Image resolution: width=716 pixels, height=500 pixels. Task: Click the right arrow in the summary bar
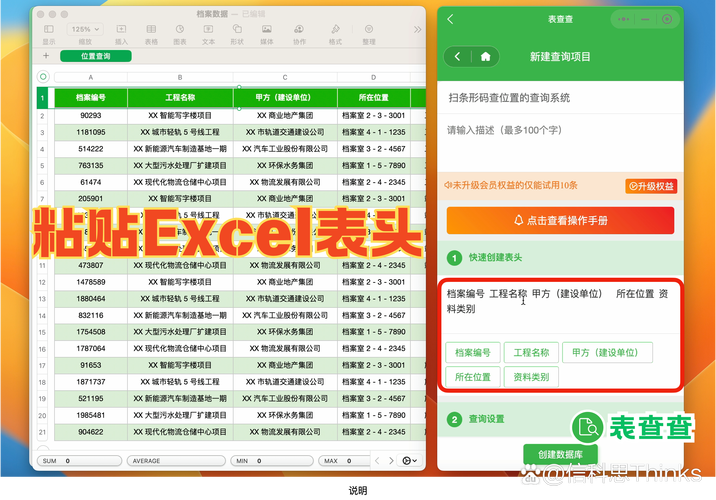pos(391,461)
